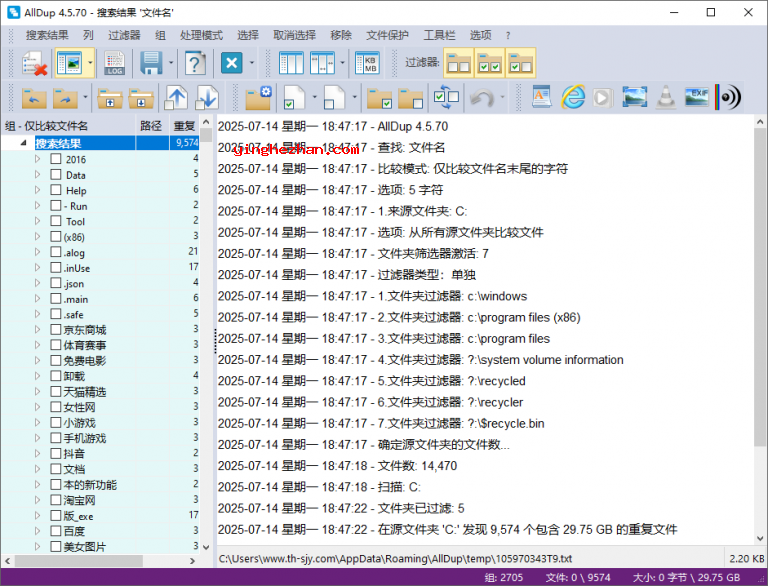Image resolution: width=768 pixels, height=586 pixels.
Task: Click the select files checked-page icon
Action: coord(294,97)
